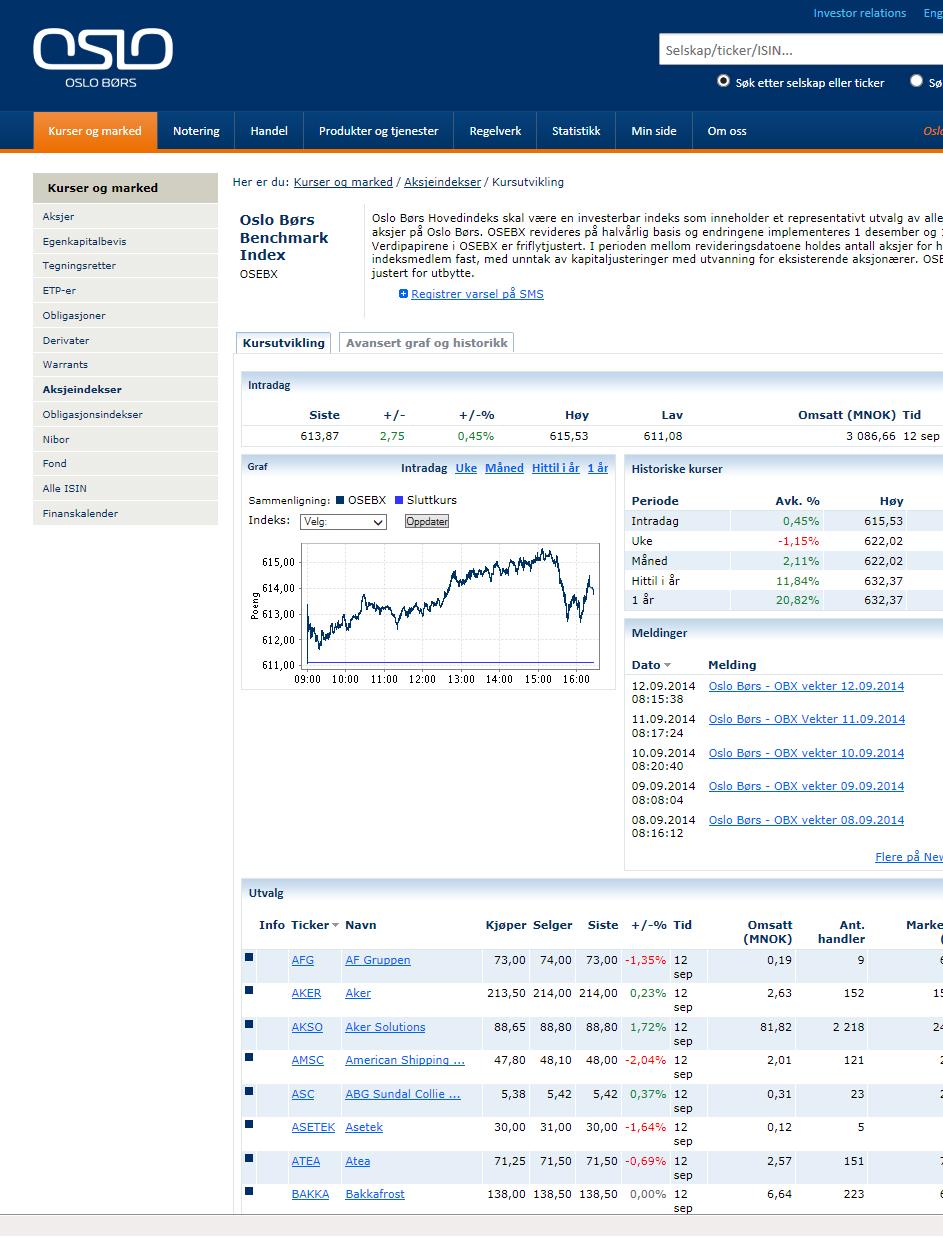The width and height of the screenshot is (943, 1237).
Task: Open Fond in the sidebar
Action: pyautogui.click(x=125, y=464)
